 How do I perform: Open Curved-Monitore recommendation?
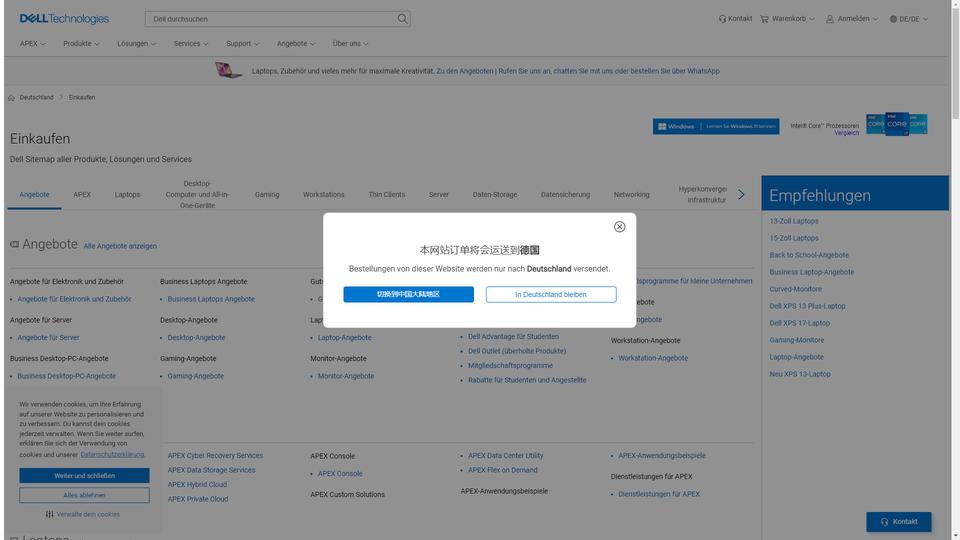pos(795,290)
